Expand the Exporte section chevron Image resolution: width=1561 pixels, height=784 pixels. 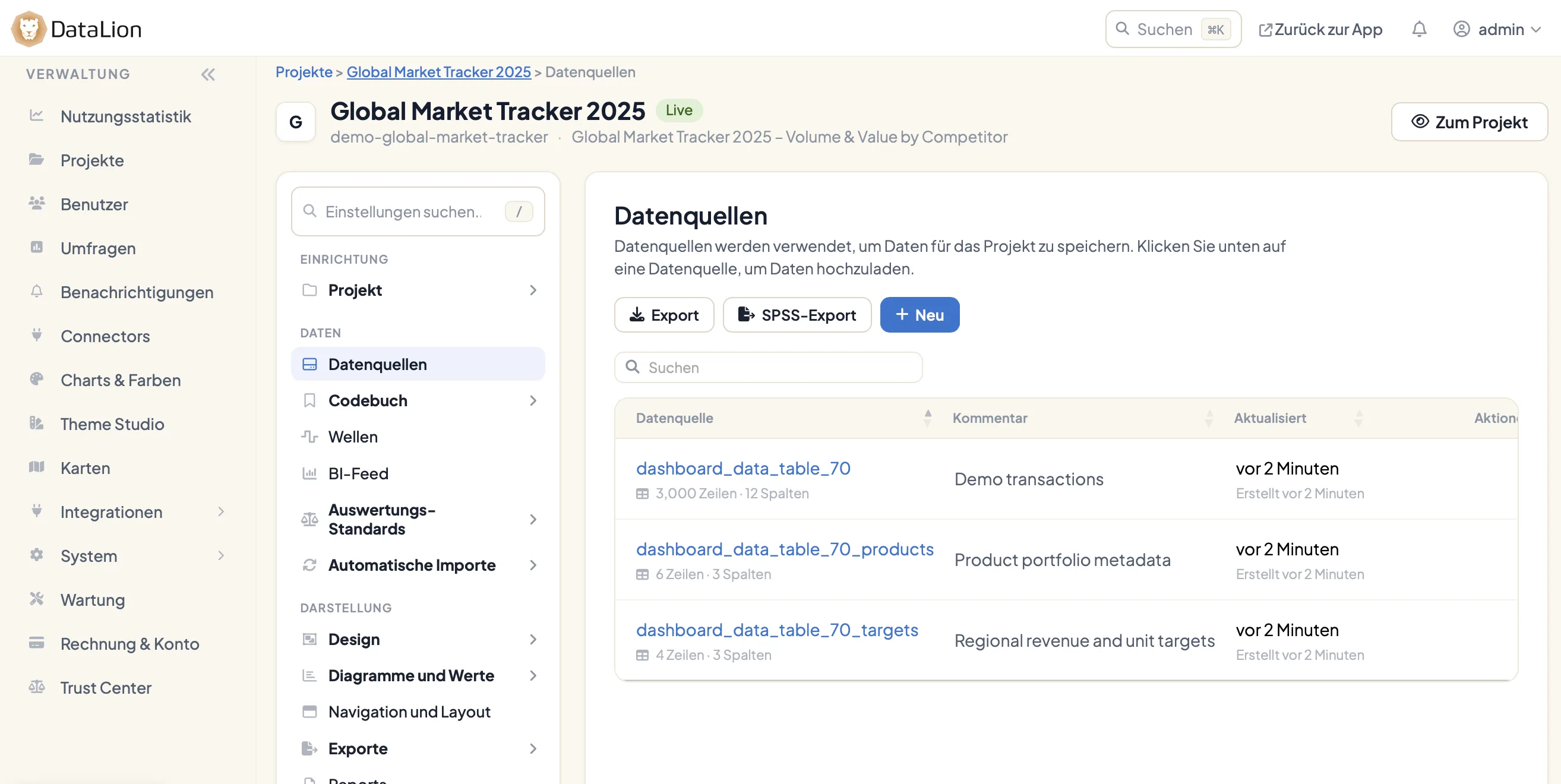coord(533,748)
